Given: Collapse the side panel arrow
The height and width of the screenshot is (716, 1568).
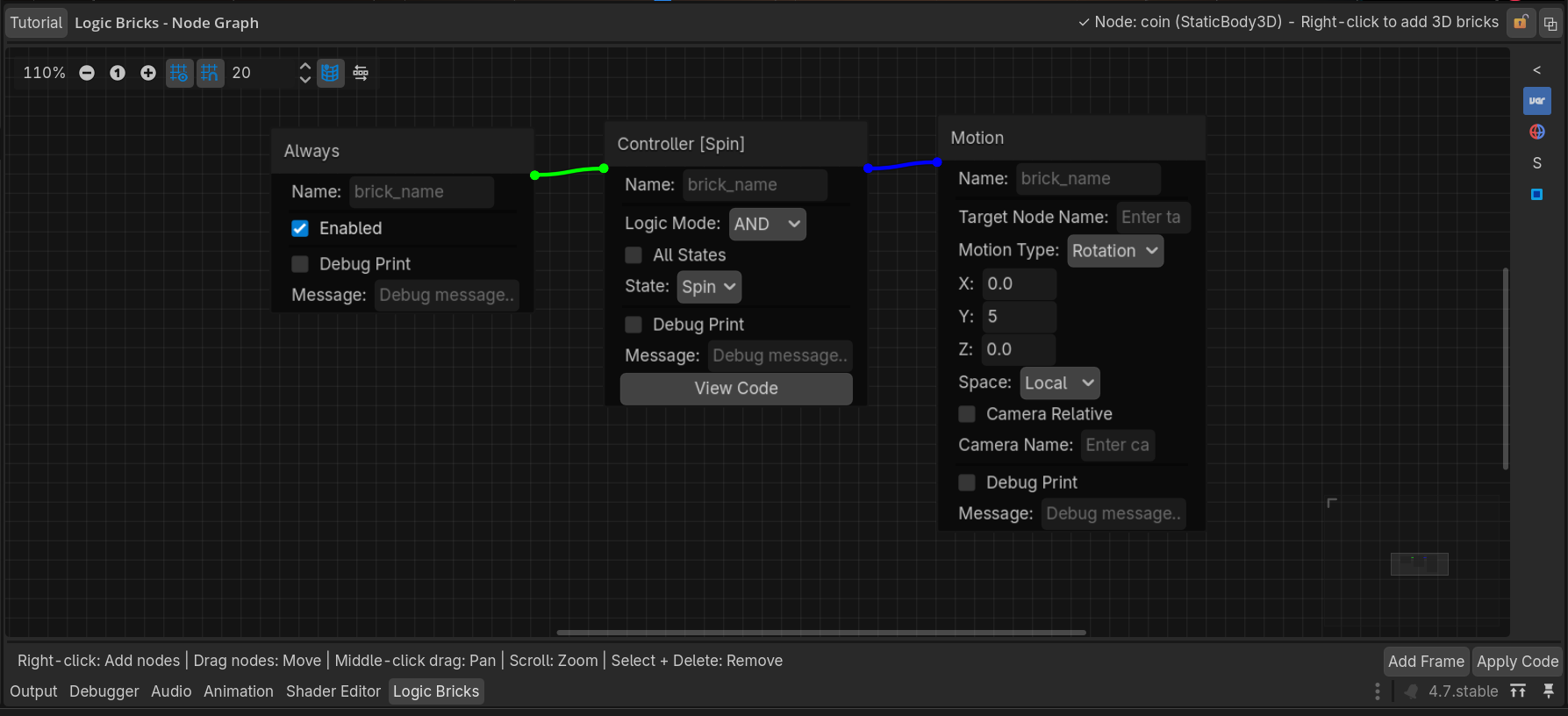Looking at the screenshot, I should click(1536, 70).
